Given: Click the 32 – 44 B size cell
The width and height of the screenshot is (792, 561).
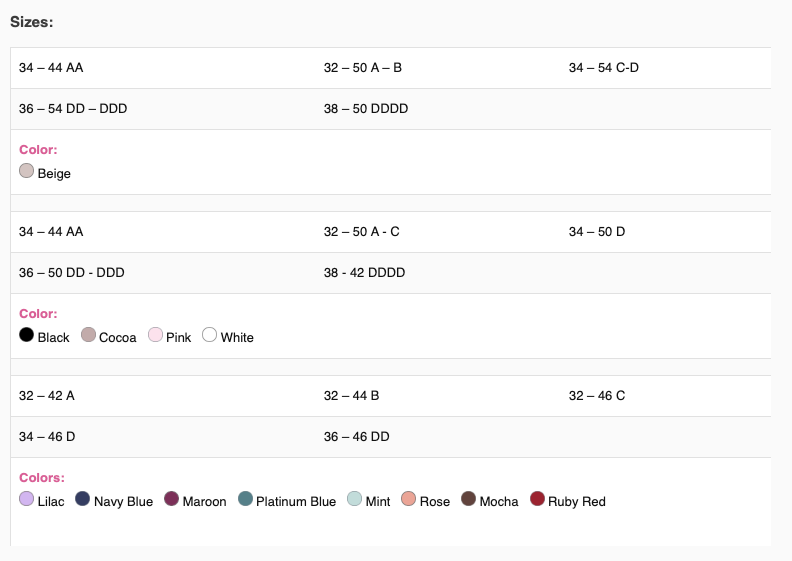Looking at the screenshot, I should [438, 396].
